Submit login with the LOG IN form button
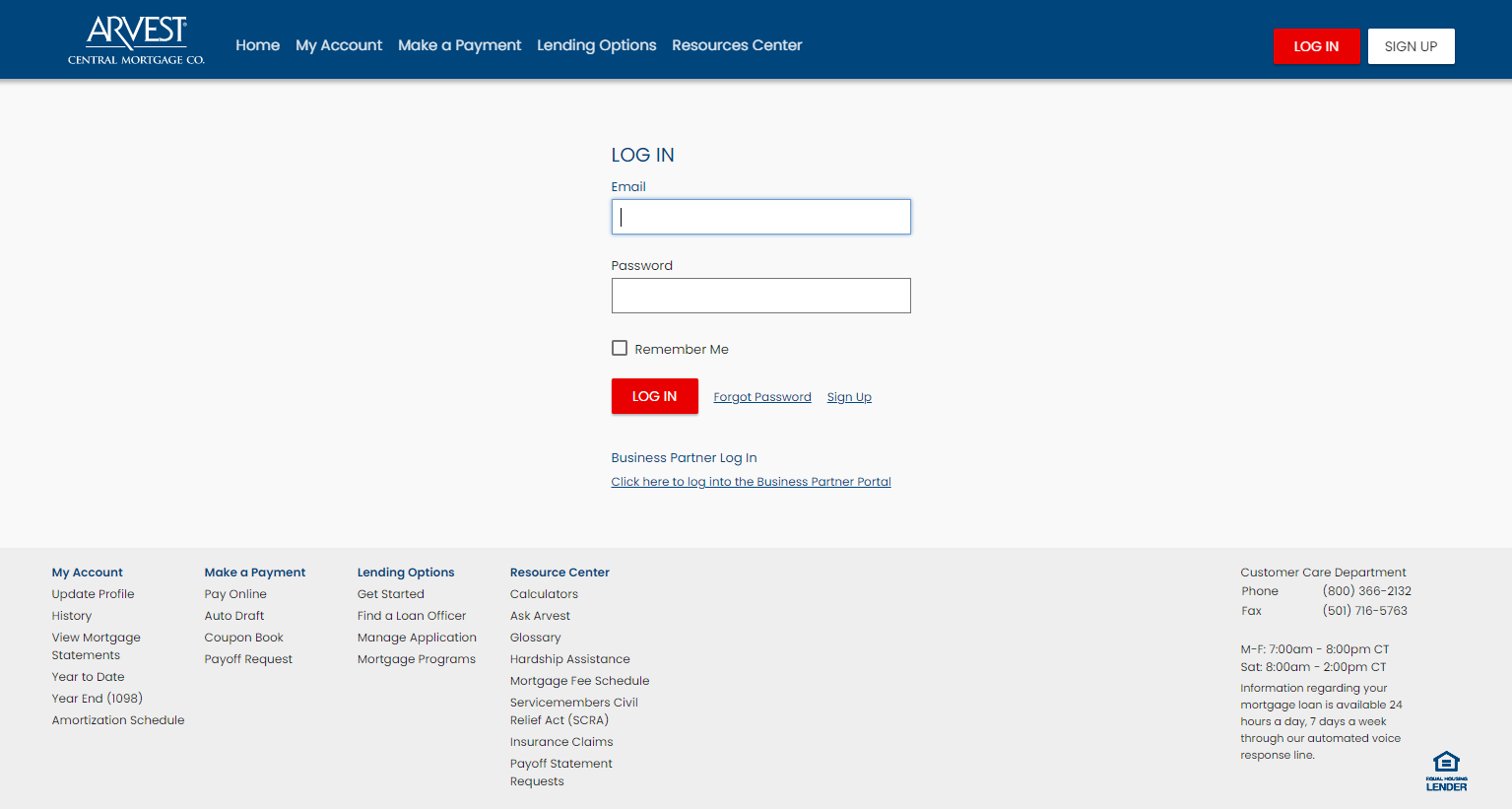 click(x=654, y=395)
